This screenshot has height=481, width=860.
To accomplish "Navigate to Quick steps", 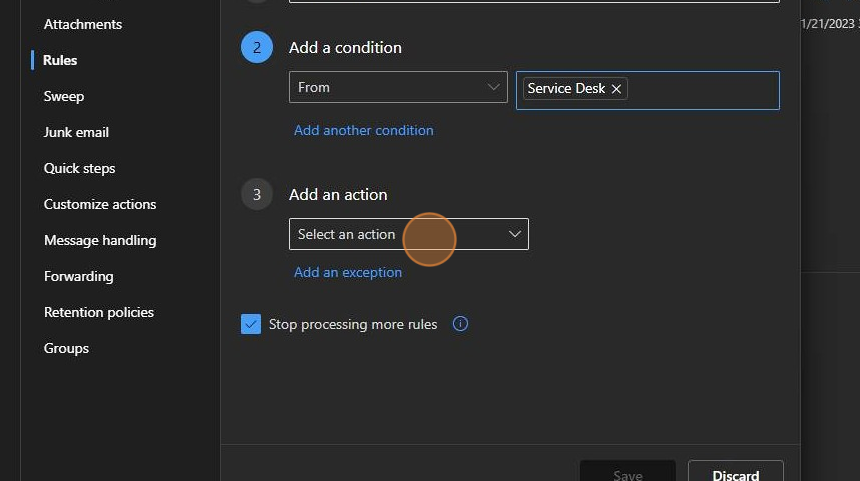I will [79, 168].
